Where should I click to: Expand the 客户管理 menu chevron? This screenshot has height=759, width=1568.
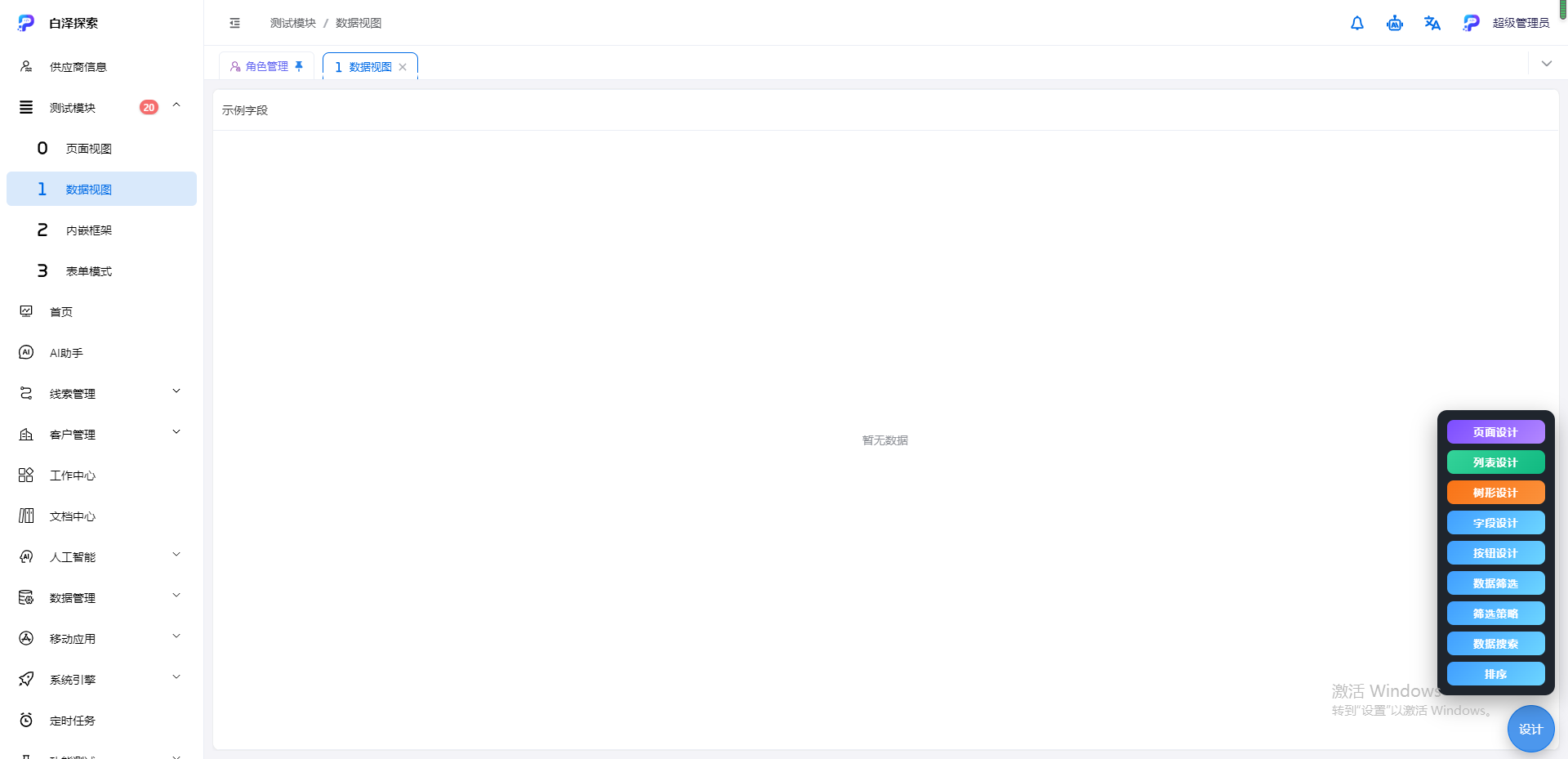[176, 432]
